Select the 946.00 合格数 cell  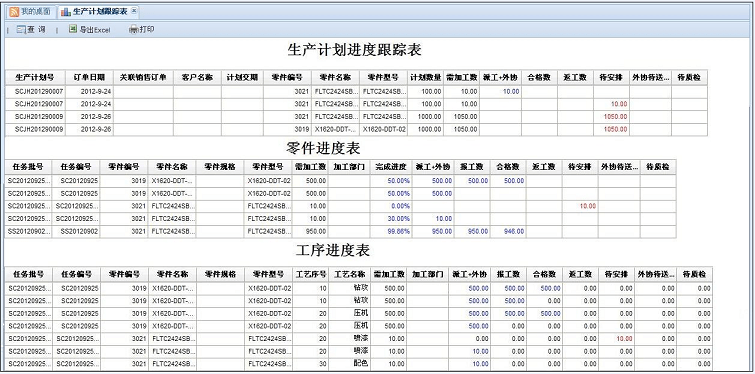click(x=508, y=232)
